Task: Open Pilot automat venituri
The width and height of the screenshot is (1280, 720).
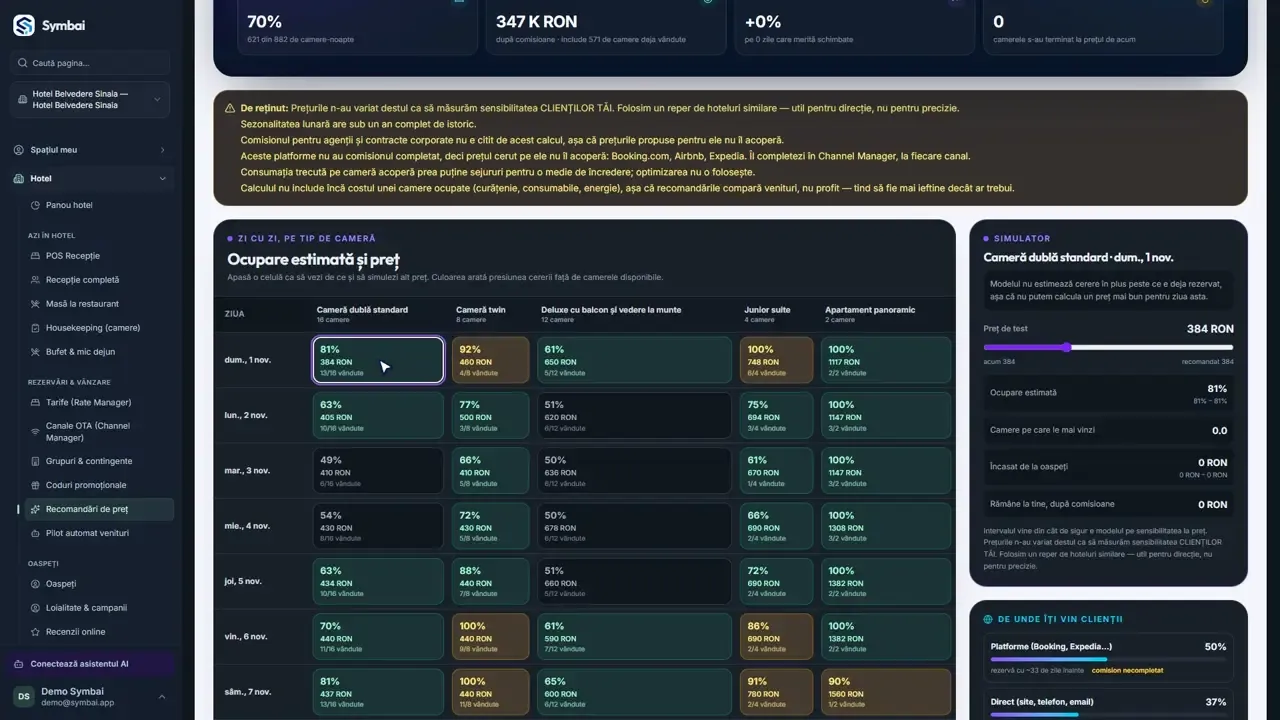Action: coord(87,533)
